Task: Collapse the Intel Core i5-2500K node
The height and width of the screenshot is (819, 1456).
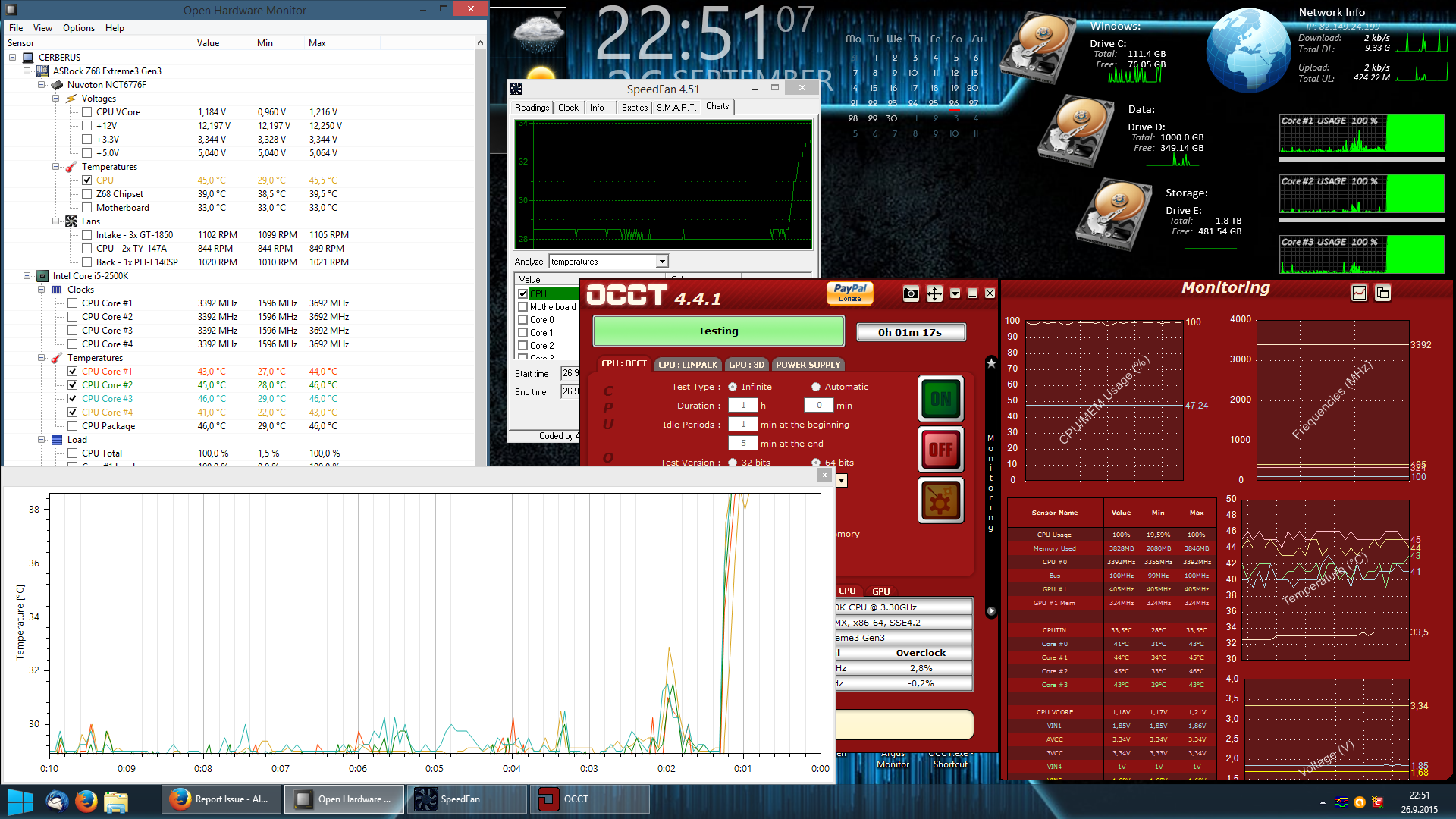Action: pos(27,276)
